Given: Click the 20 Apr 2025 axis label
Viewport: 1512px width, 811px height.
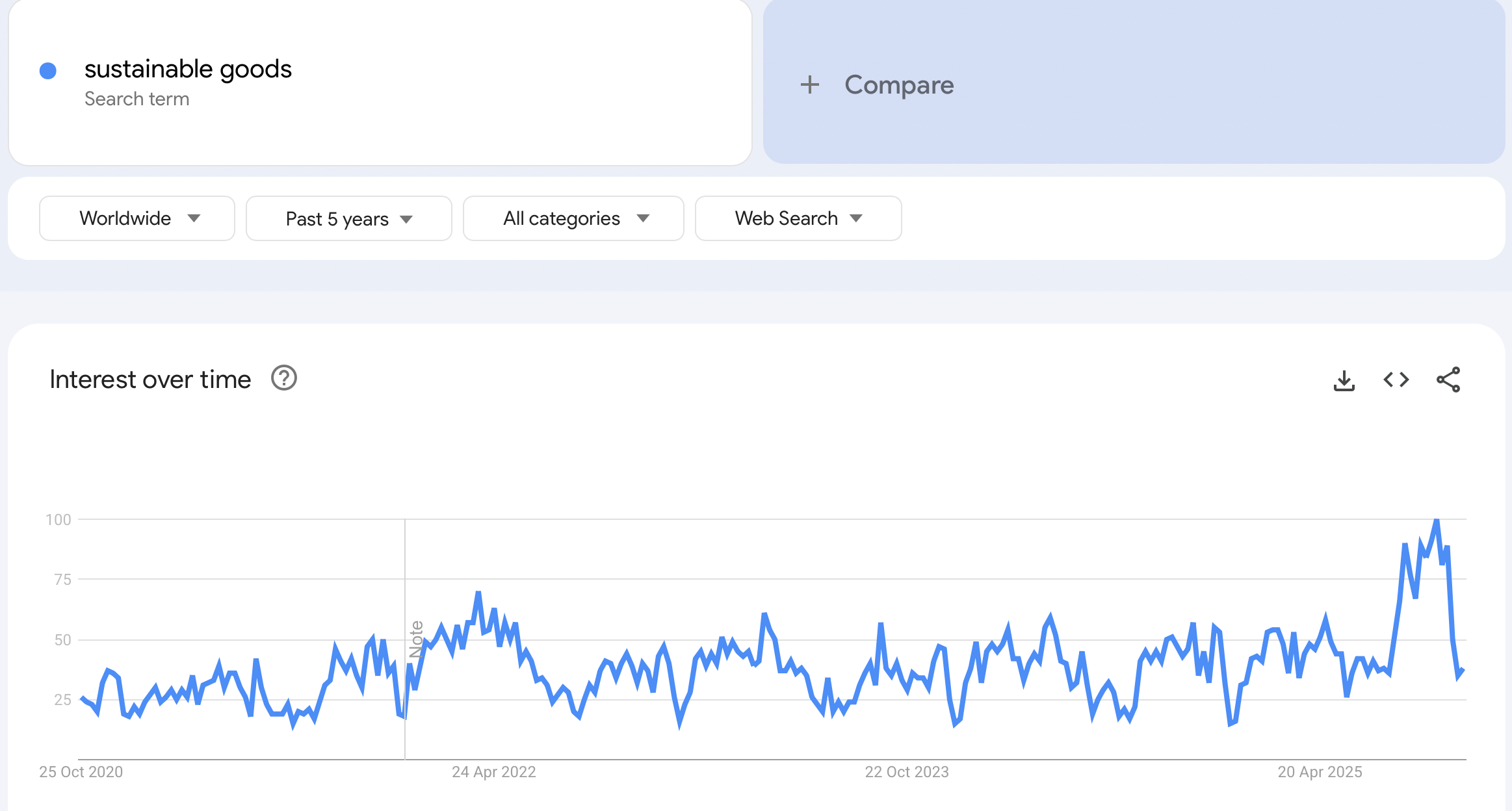Looking at the screenshot, I should (x=1320, y=772).
